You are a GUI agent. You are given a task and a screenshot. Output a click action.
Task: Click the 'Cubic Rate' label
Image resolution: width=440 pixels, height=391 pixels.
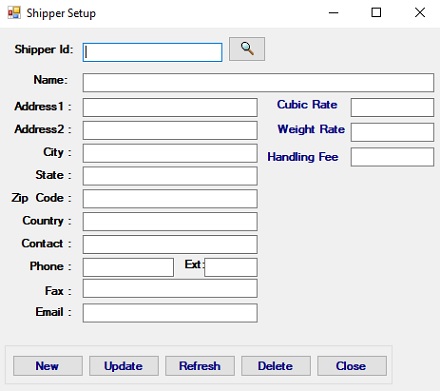click(x=307, y=104)
